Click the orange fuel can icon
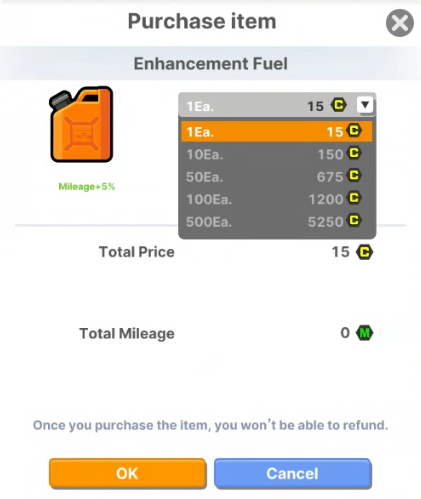The image size is (421, 499). tap(81, 124)
